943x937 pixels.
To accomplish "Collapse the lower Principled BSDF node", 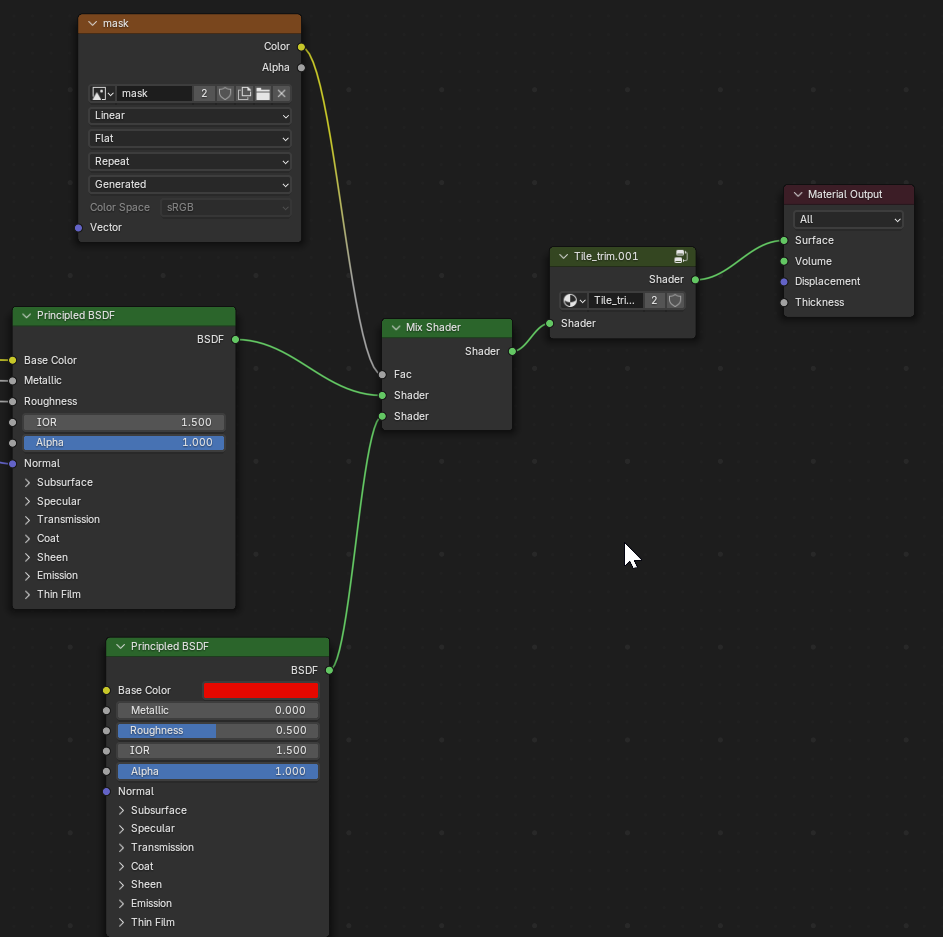I will (x=120, y=647).
